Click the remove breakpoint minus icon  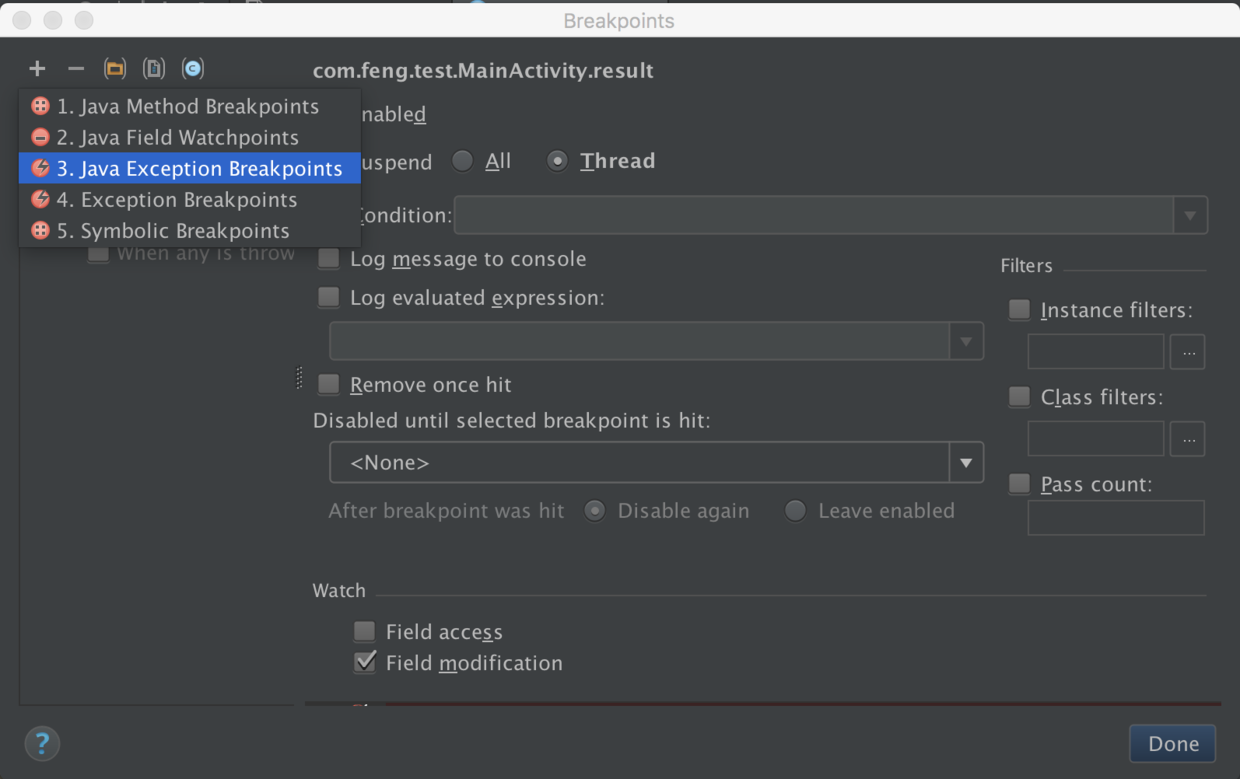point(75,68)
